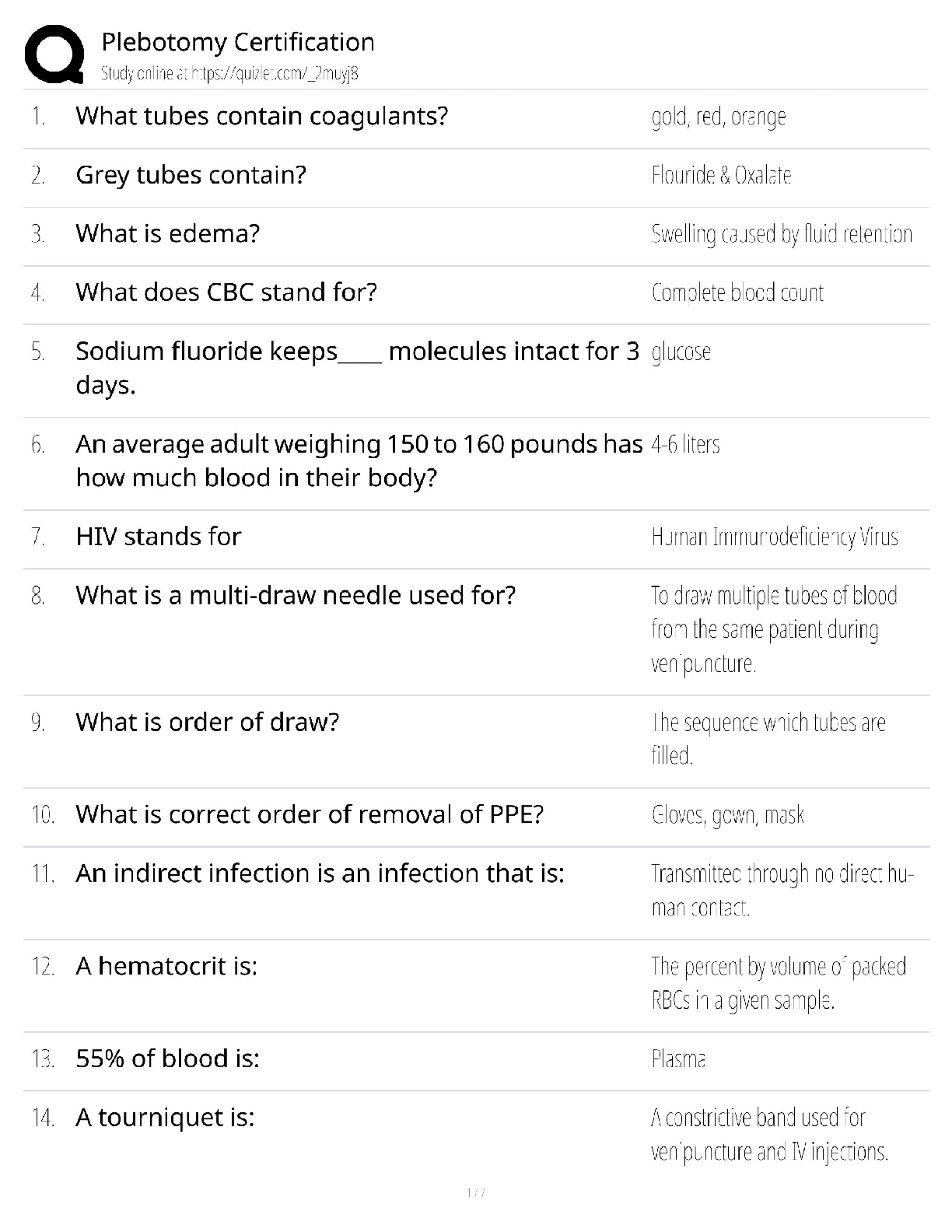Viewport: 952px width, 1232px height.
Task: Select the Sodium fluoride fill-in question
Action: coord(357,367)
